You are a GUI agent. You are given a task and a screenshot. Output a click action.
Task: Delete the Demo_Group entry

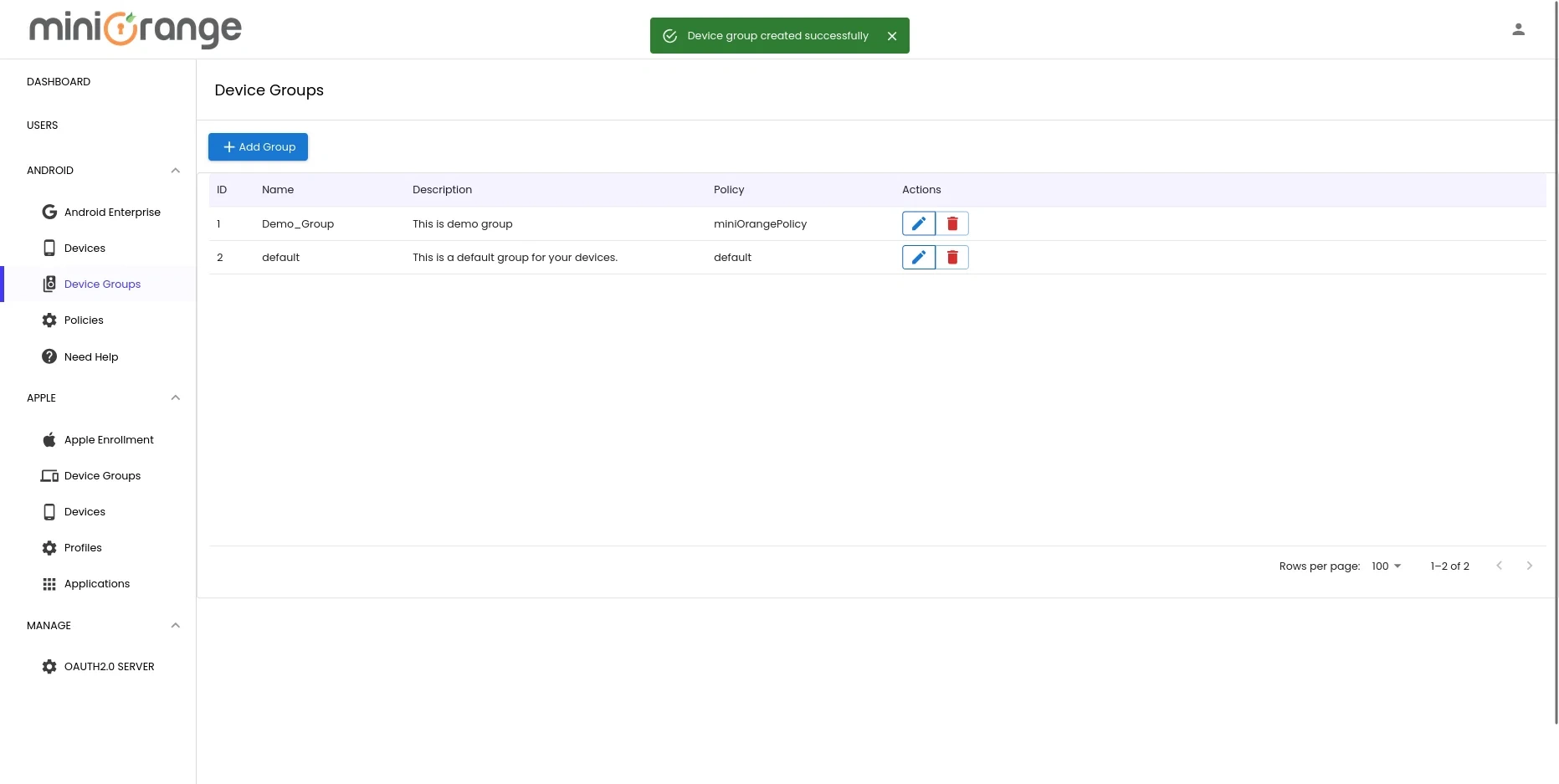click(951, 223)
